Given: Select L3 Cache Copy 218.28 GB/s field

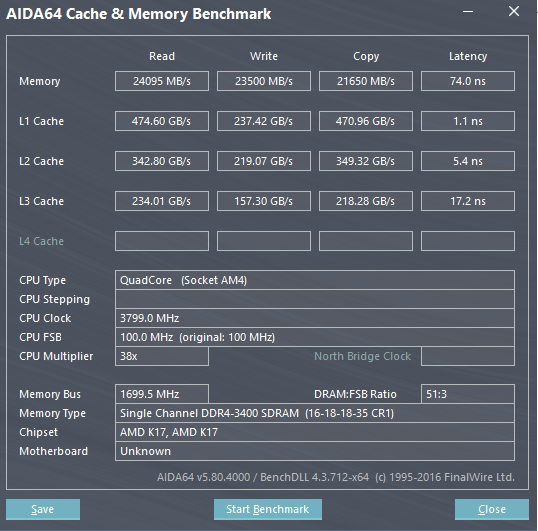Looking at the screenshot, I should click(366, 201).
